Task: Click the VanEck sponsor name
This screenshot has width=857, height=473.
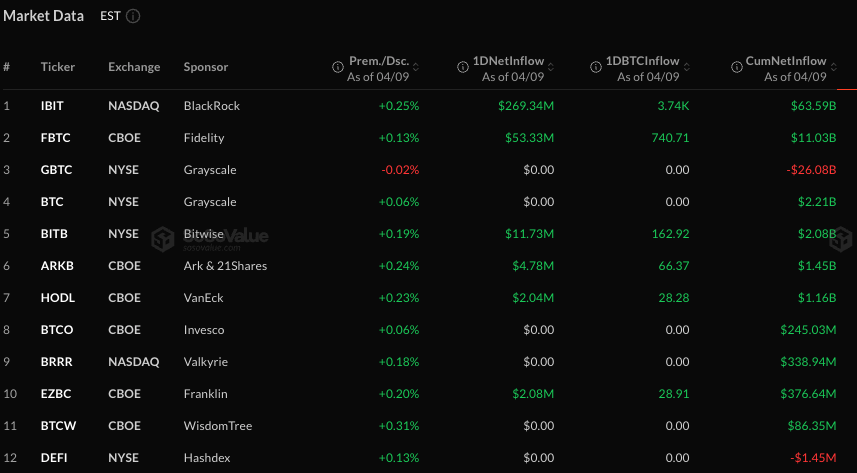Action: tap(203, 297)
